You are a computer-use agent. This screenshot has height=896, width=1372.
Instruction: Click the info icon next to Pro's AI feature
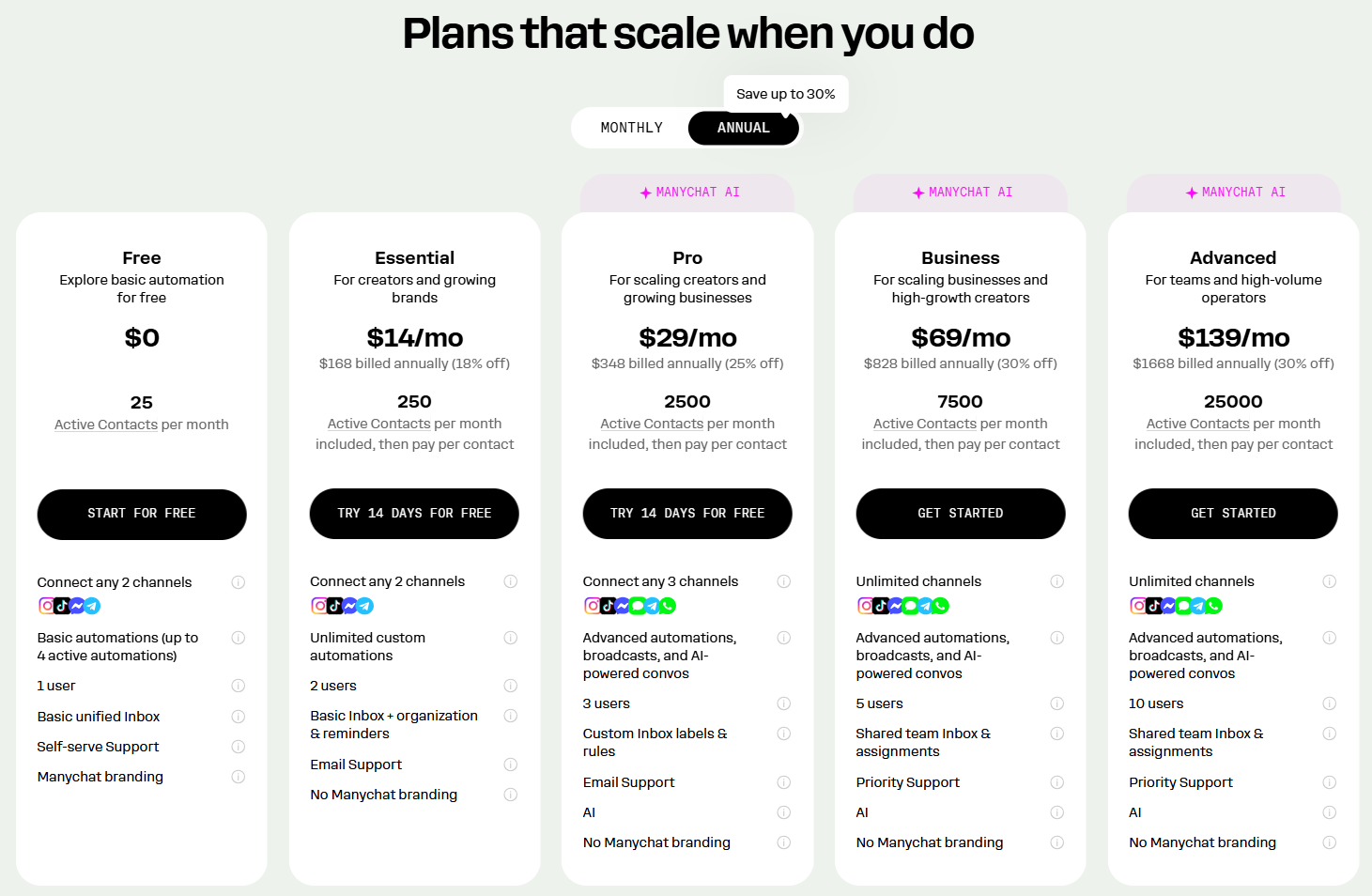click(783, 812)
